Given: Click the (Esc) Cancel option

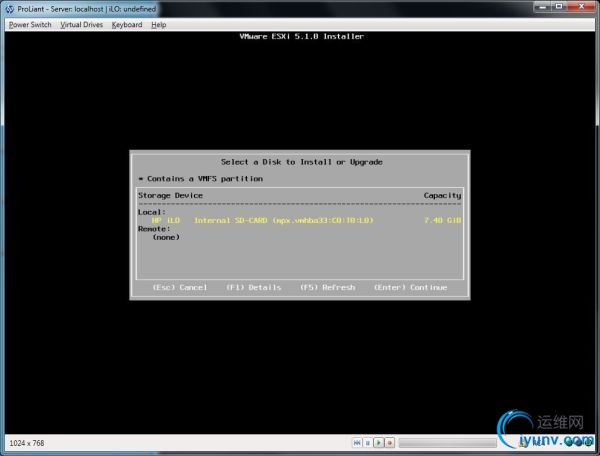Looking at the screenshot, I should click(x=180, y=287).
